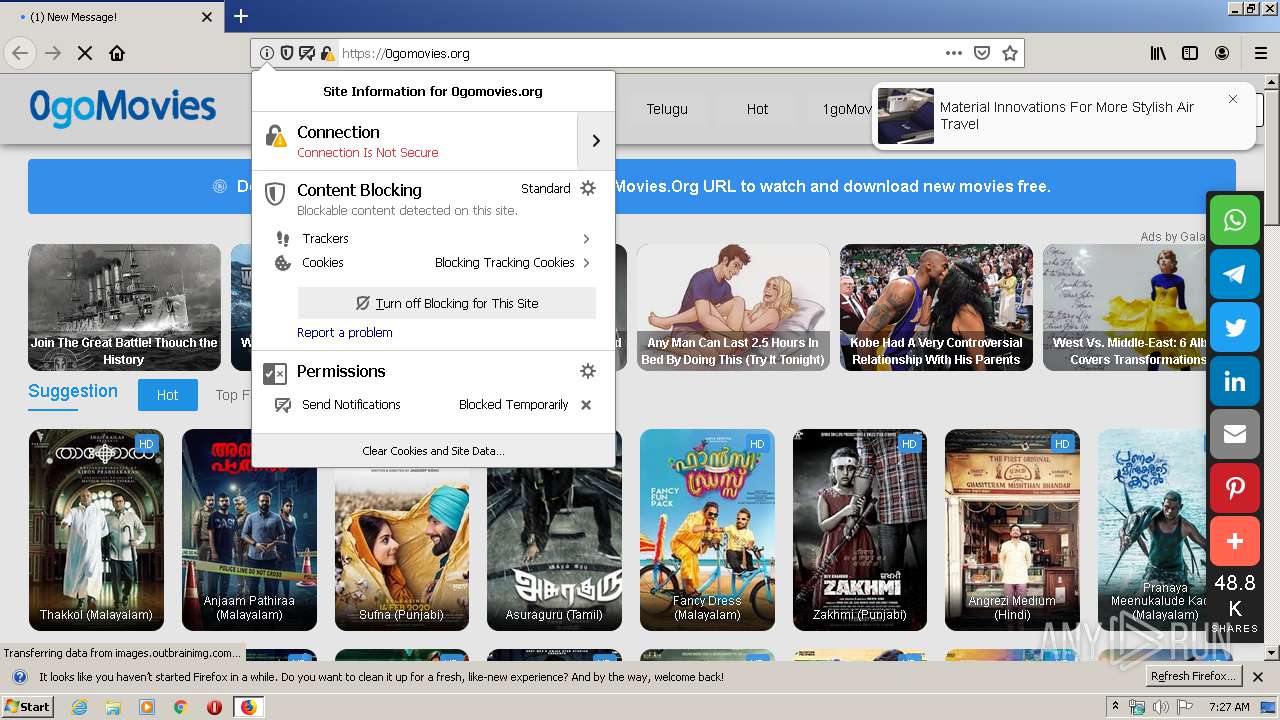Open Angrezi Medium (Hindi) movie poster
The width and height of the screenshot is (1280, 720).
1012,530
